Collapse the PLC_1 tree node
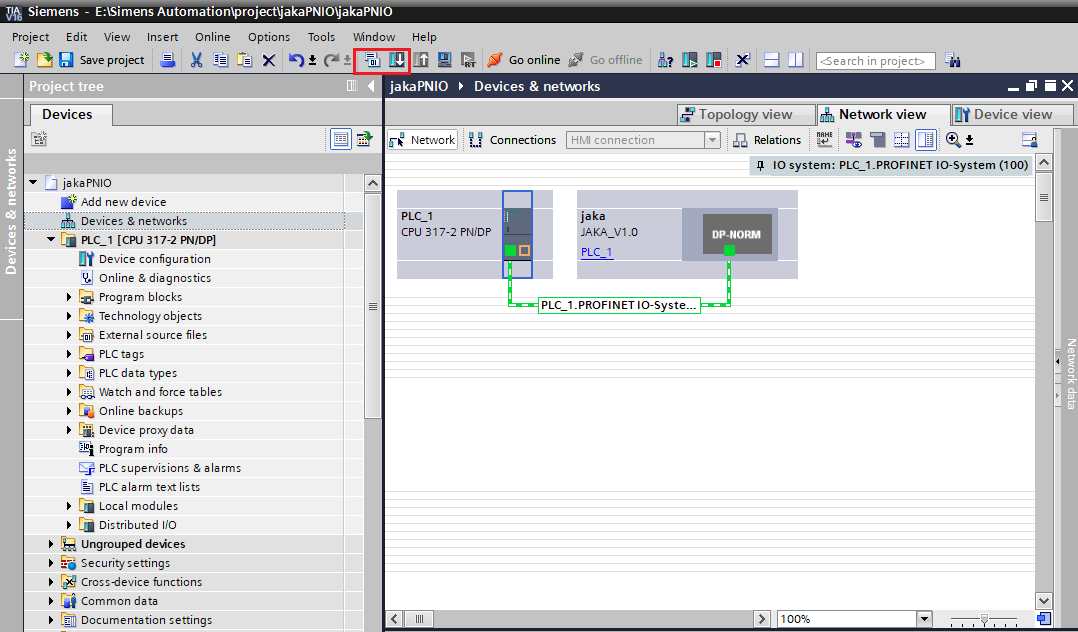 [52, 240]
